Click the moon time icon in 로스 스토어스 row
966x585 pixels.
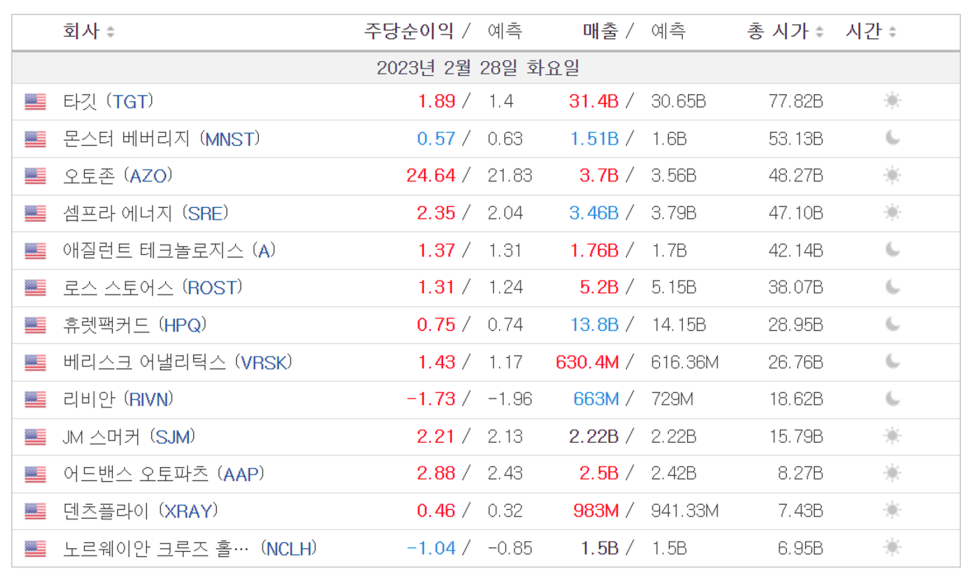click(x=893, y=287)
